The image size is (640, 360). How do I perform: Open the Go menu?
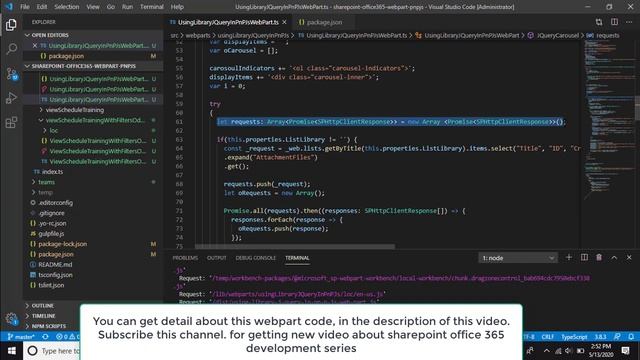[x=111, y=7]
